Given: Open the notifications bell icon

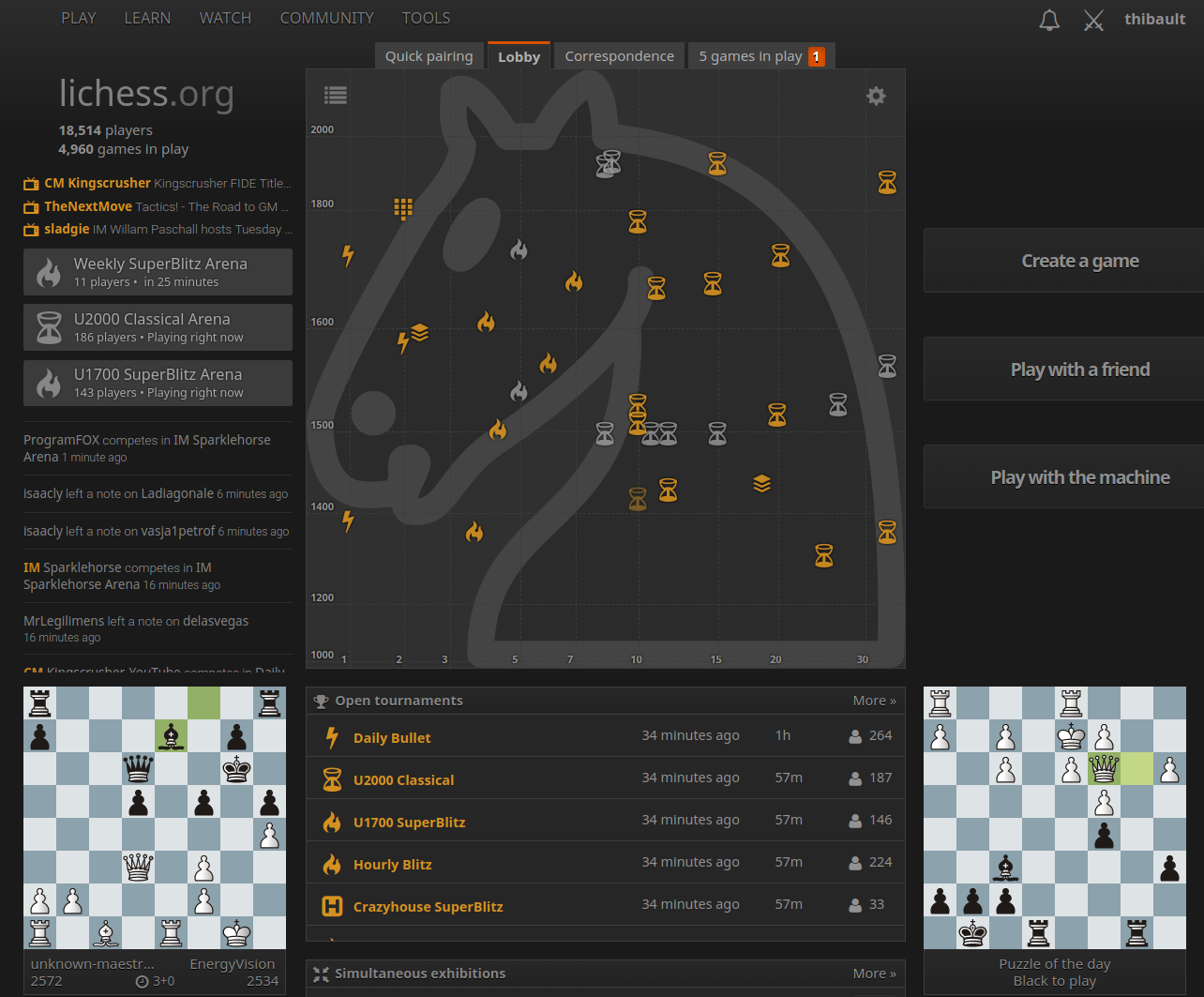Looking at the screenshot, I should [1049, 21].
